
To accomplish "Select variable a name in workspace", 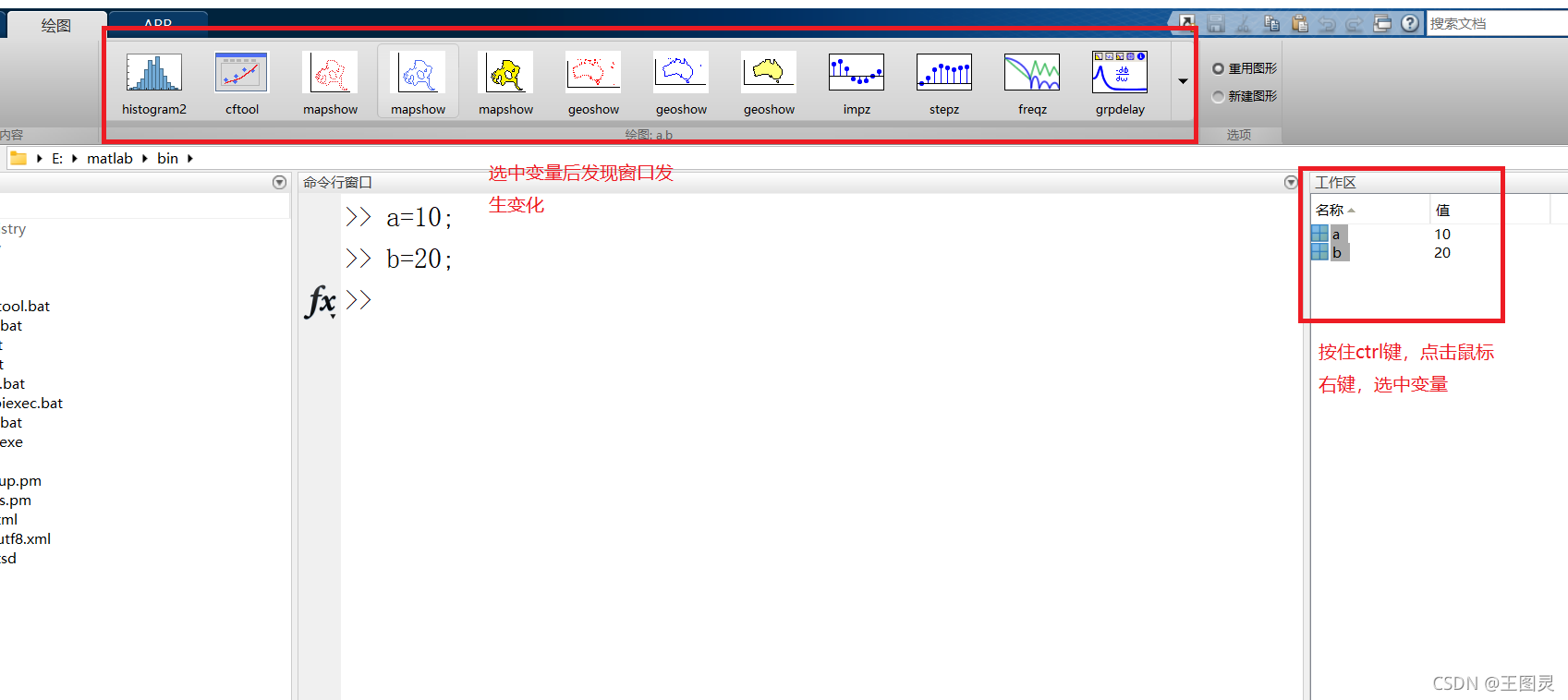I will [1336, 235].
